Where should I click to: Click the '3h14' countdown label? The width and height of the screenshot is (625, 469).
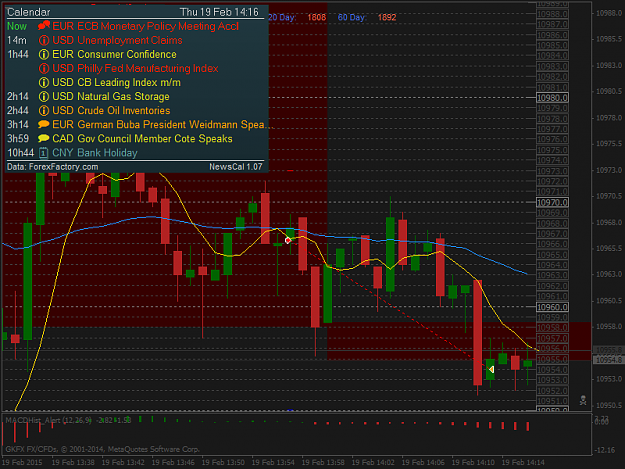[18, 125]
